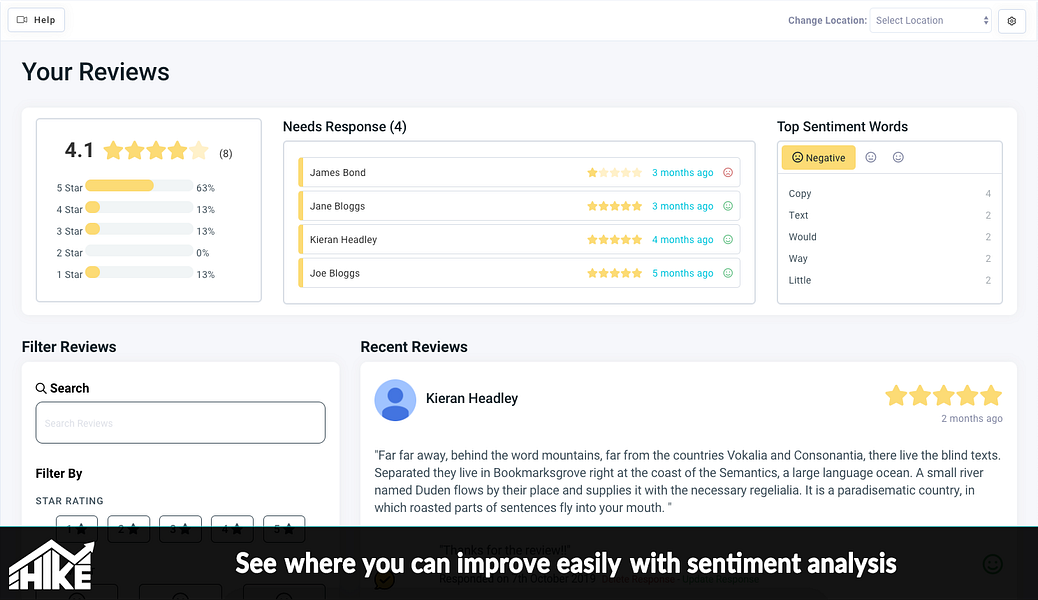
Task: Click the 'Needs Response (4)' heading
Action: pos(344,126)
